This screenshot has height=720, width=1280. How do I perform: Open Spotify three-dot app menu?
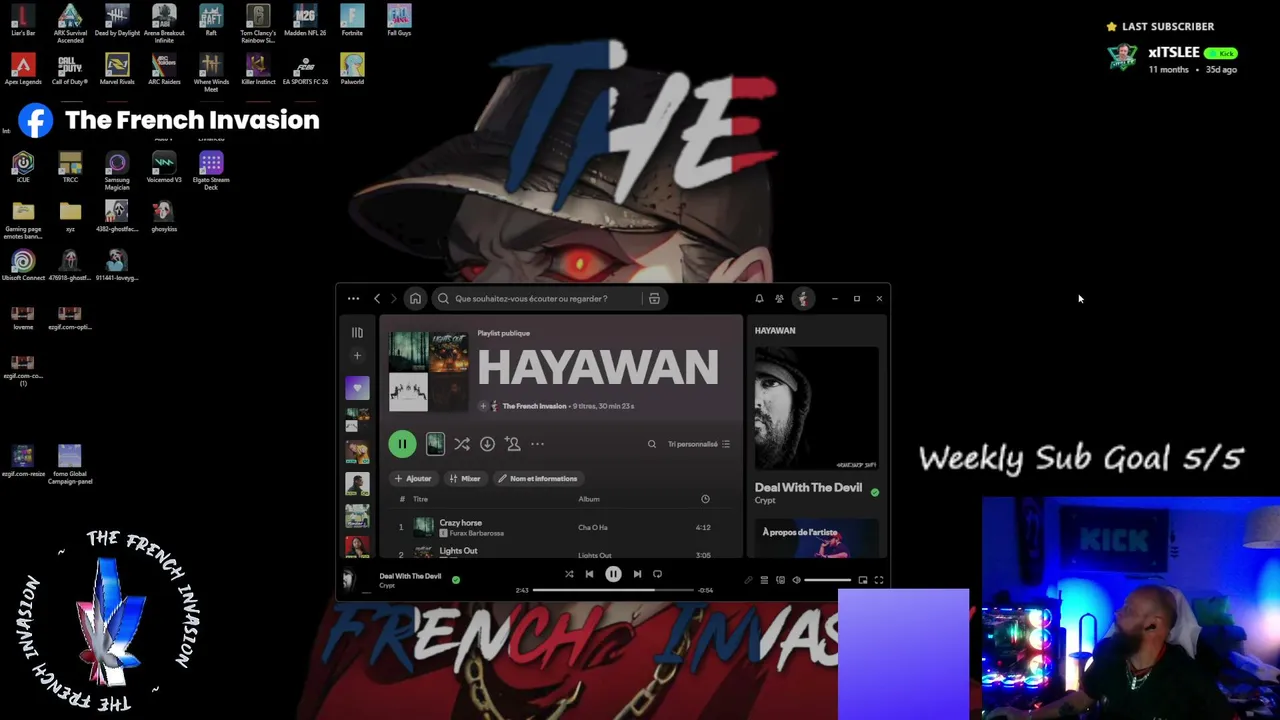point(353,298)
